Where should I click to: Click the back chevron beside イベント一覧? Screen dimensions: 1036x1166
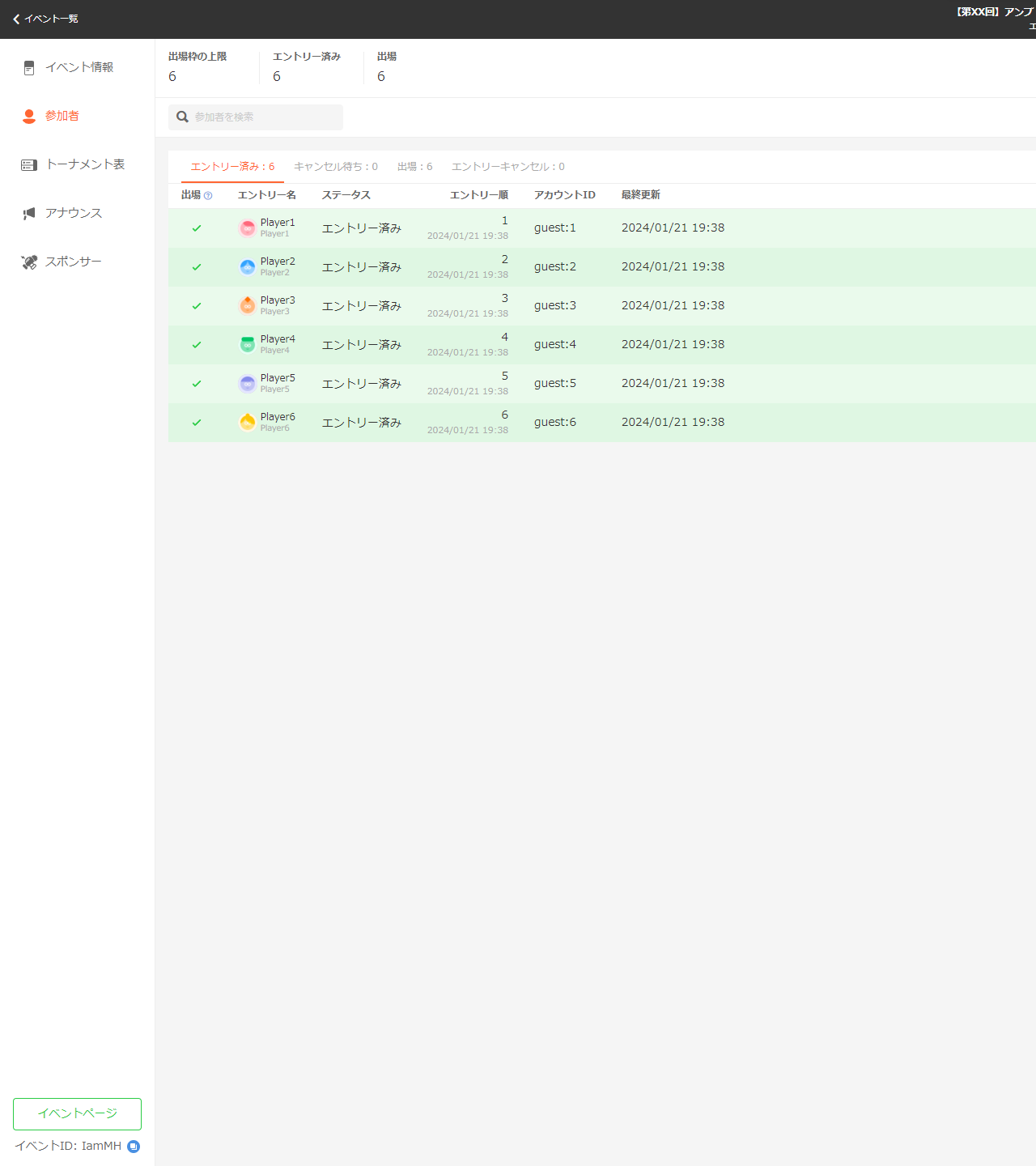tap(16, 19)
